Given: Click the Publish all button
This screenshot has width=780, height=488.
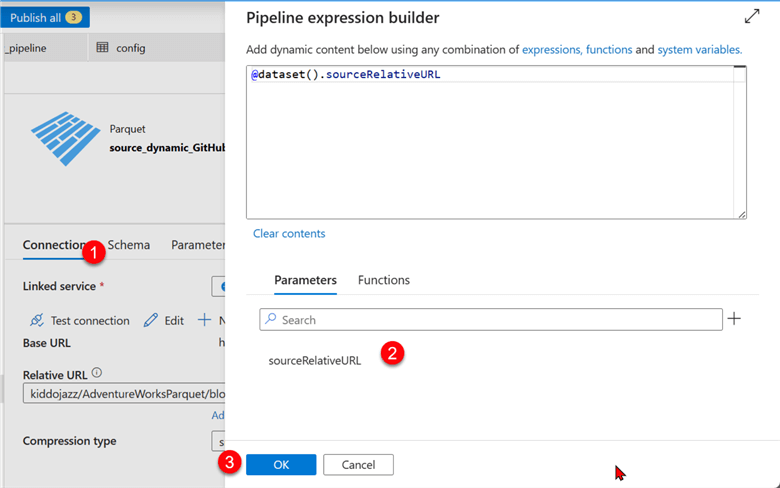Looking at the screenshot, I should (45, 17).
